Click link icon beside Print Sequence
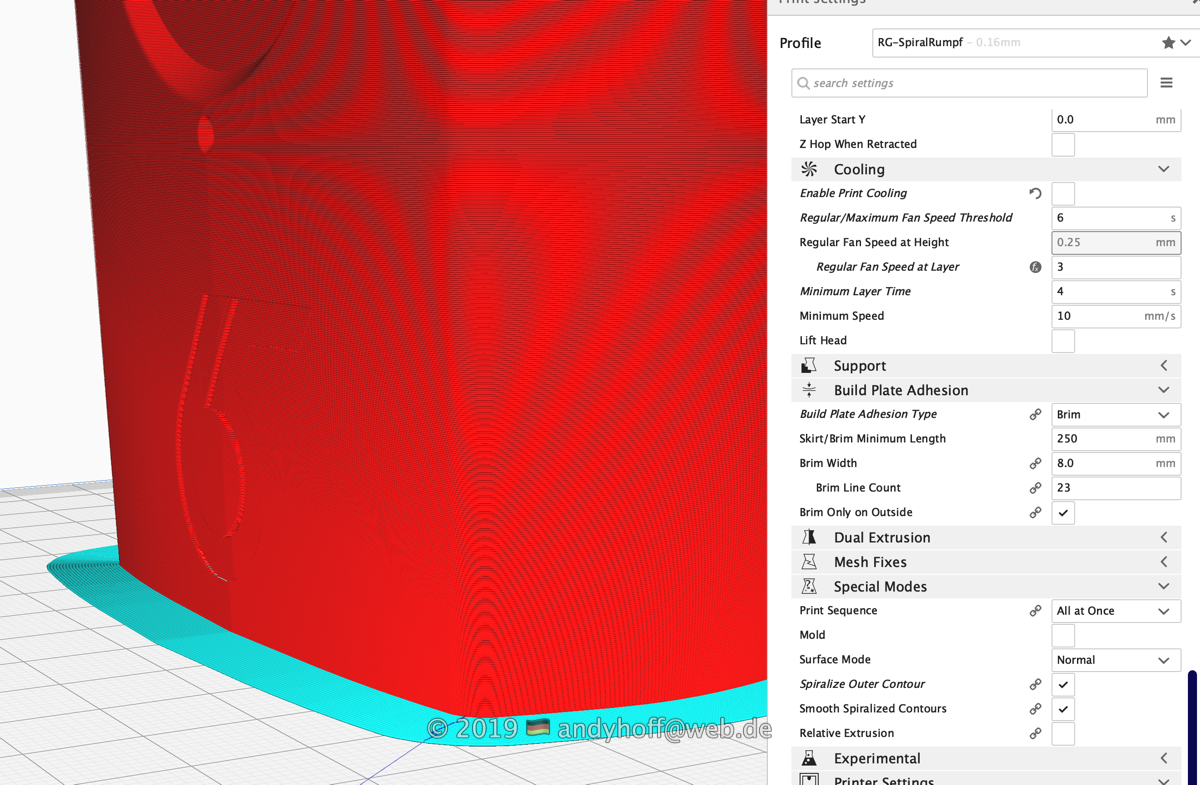The width and height of the screenshot is (1200, 785). tap(1035, 611)
